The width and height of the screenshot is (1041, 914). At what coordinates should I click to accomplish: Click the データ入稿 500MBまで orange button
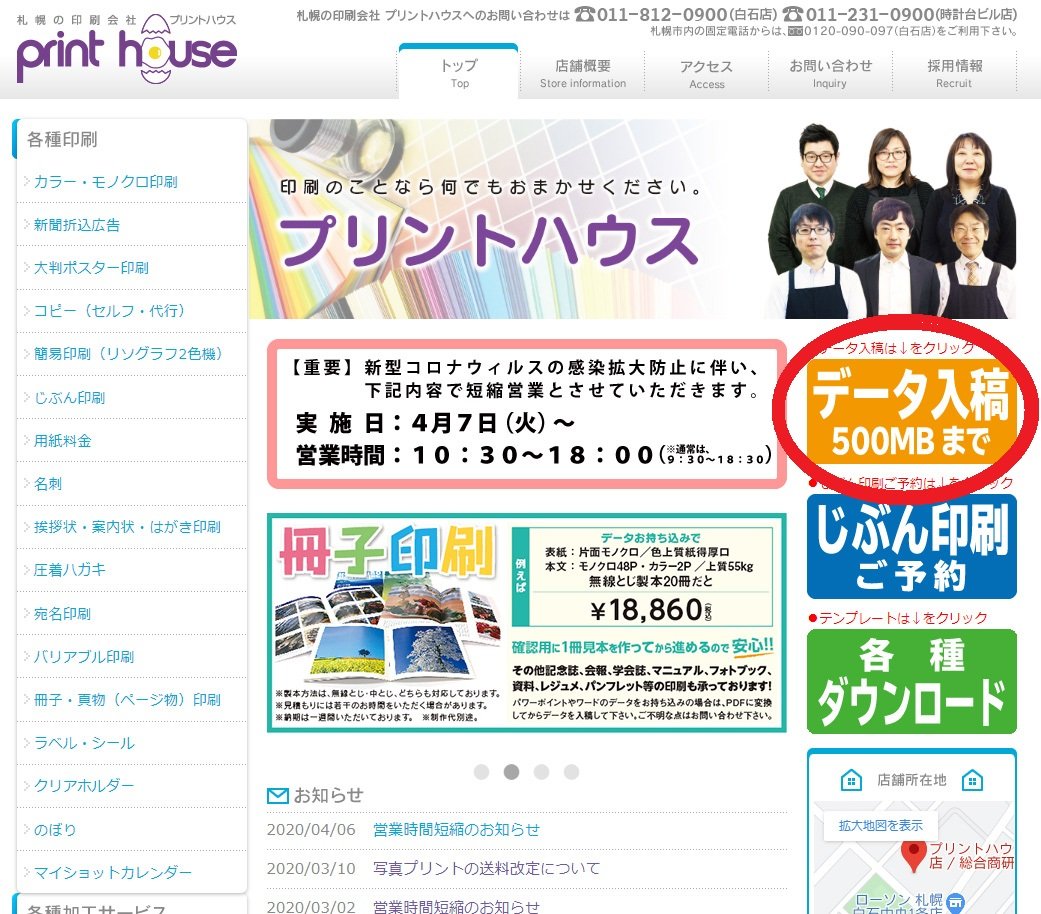911,412
